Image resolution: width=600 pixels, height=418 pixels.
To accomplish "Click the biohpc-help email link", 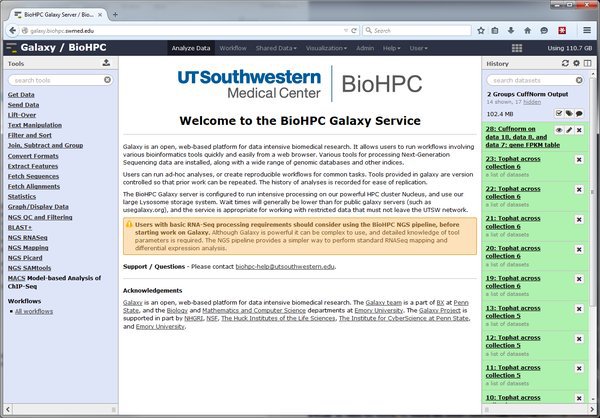I will (x=285, y=266).
